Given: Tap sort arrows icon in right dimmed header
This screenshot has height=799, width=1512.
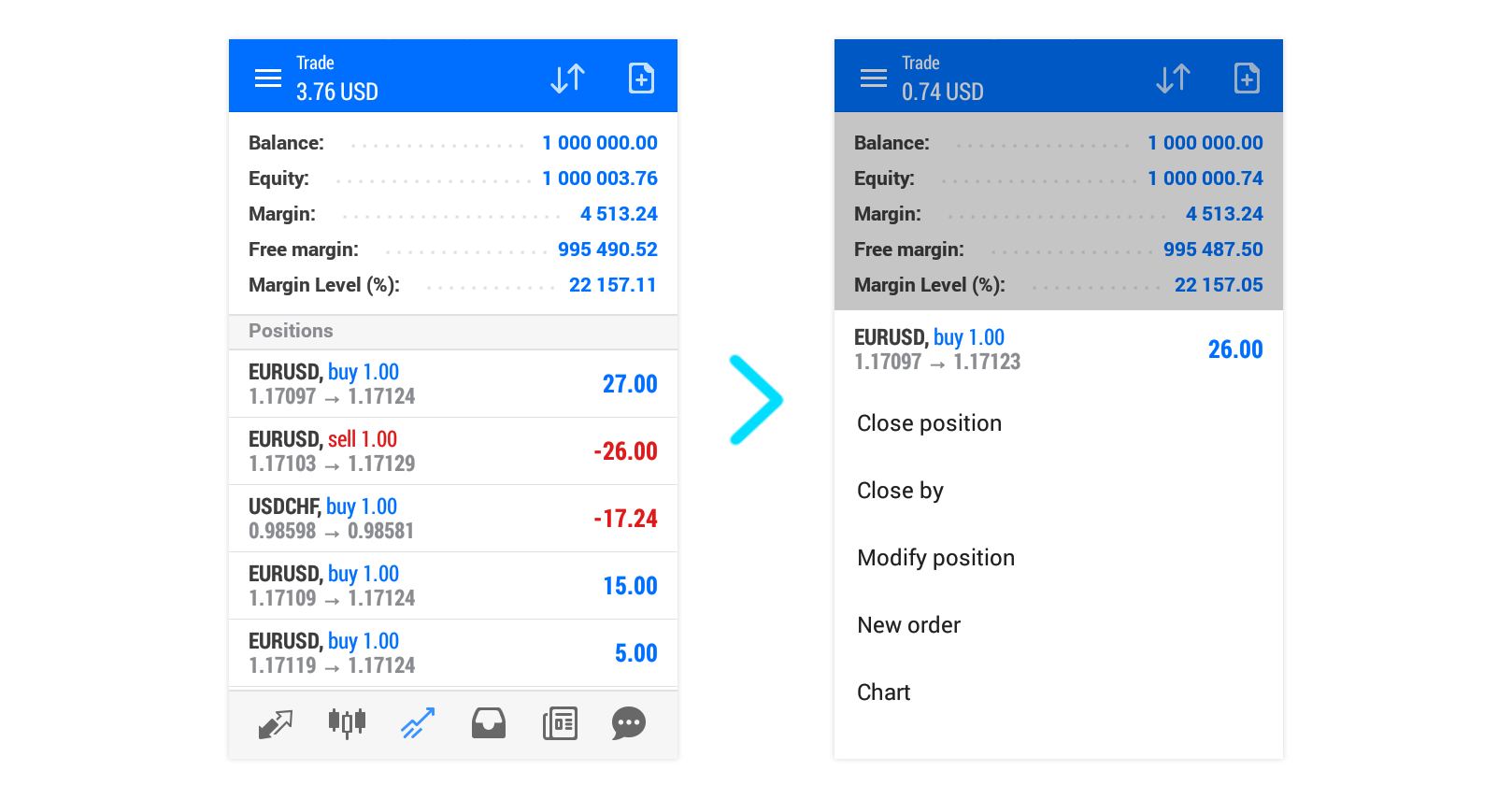Looking at the screenshot, I should 1173,78.
